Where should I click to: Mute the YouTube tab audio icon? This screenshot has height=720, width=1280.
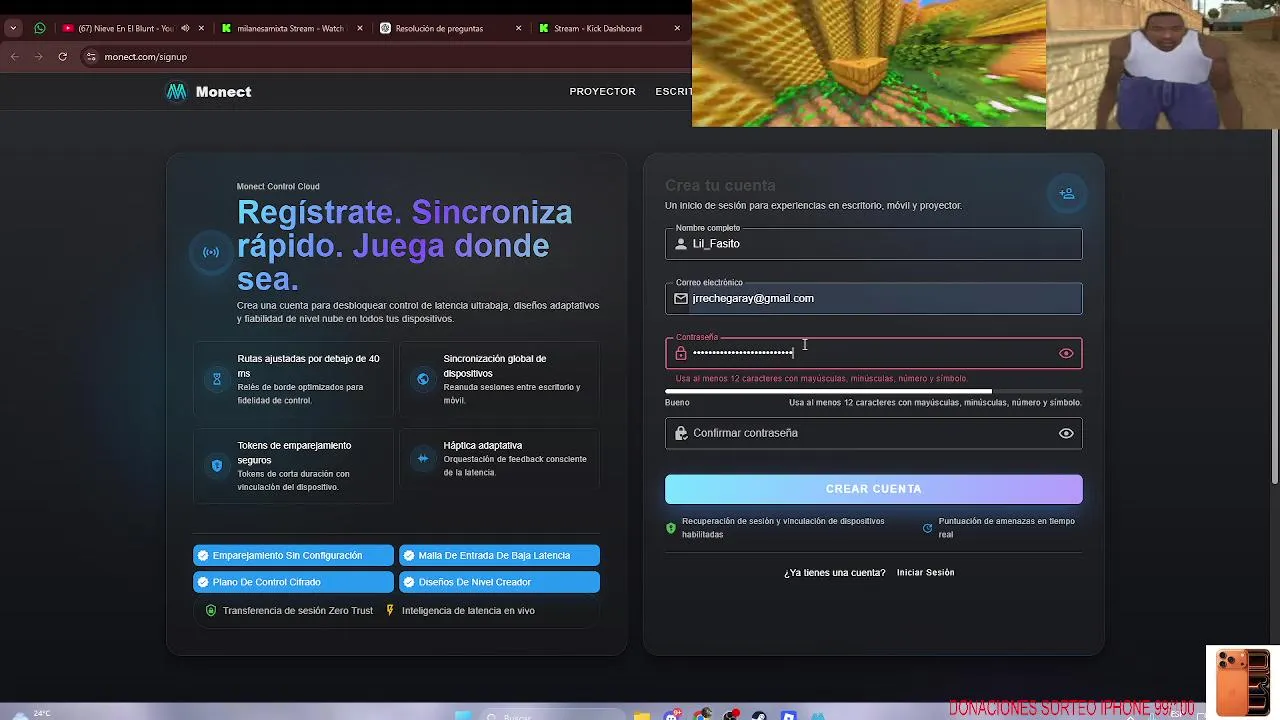186,28
